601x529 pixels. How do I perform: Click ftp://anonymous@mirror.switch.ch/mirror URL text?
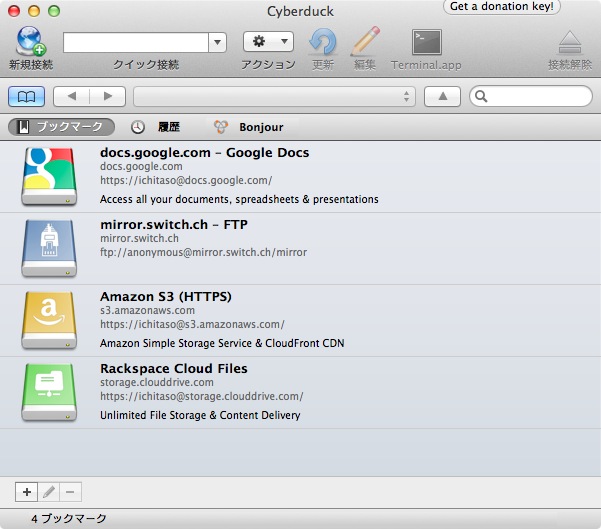click(204, 252)
